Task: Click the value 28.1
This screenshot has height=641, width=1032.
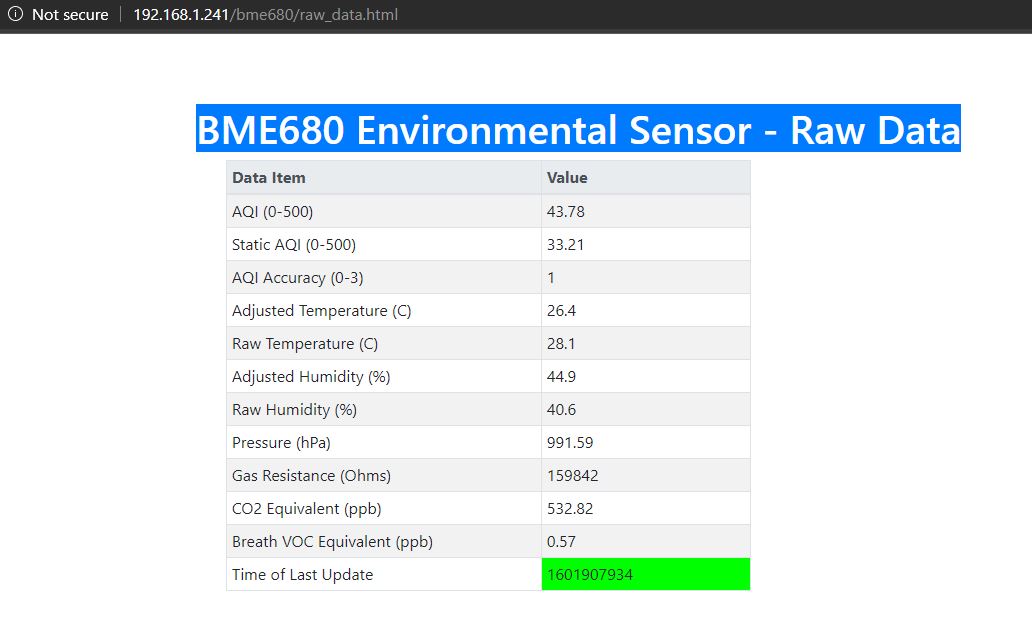Action: [x=561, y=344]
